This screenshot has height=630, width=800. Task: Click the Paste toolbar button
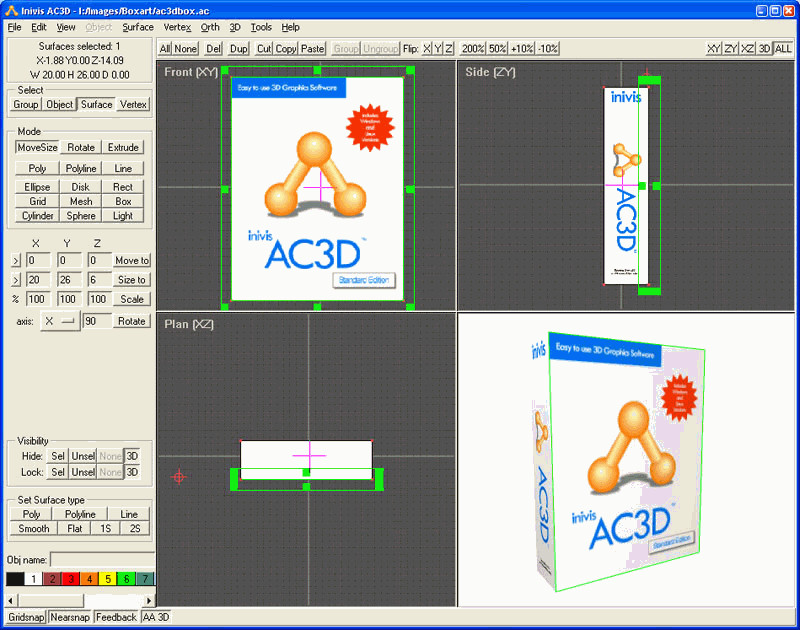pyautogui.click(x=312, y=49)
